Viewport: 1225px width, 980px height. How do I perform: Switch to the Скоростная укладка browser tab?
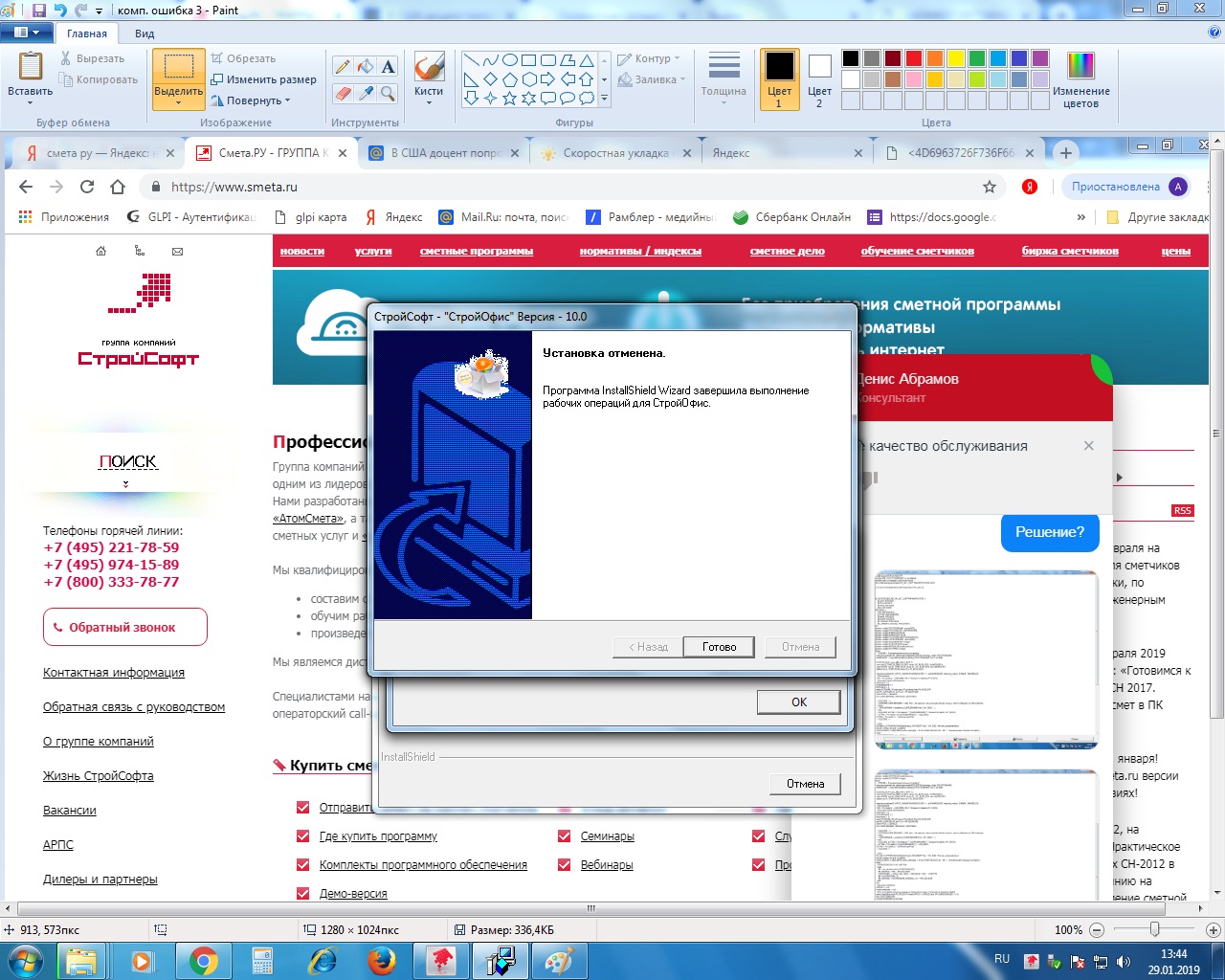tap(614, 153)
